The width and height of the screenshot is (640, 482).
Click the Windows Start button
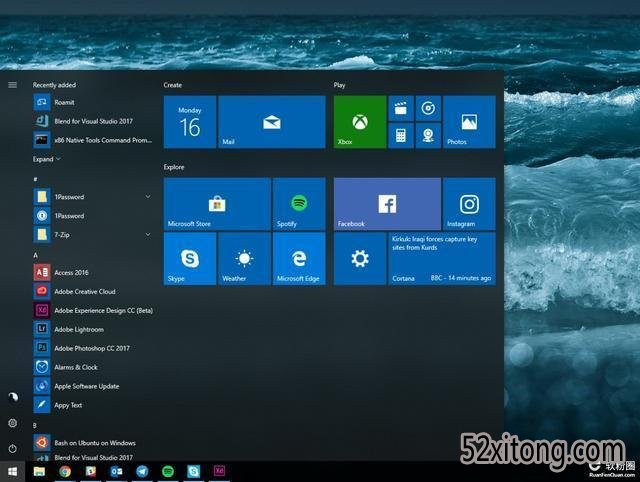coord(13,472)
